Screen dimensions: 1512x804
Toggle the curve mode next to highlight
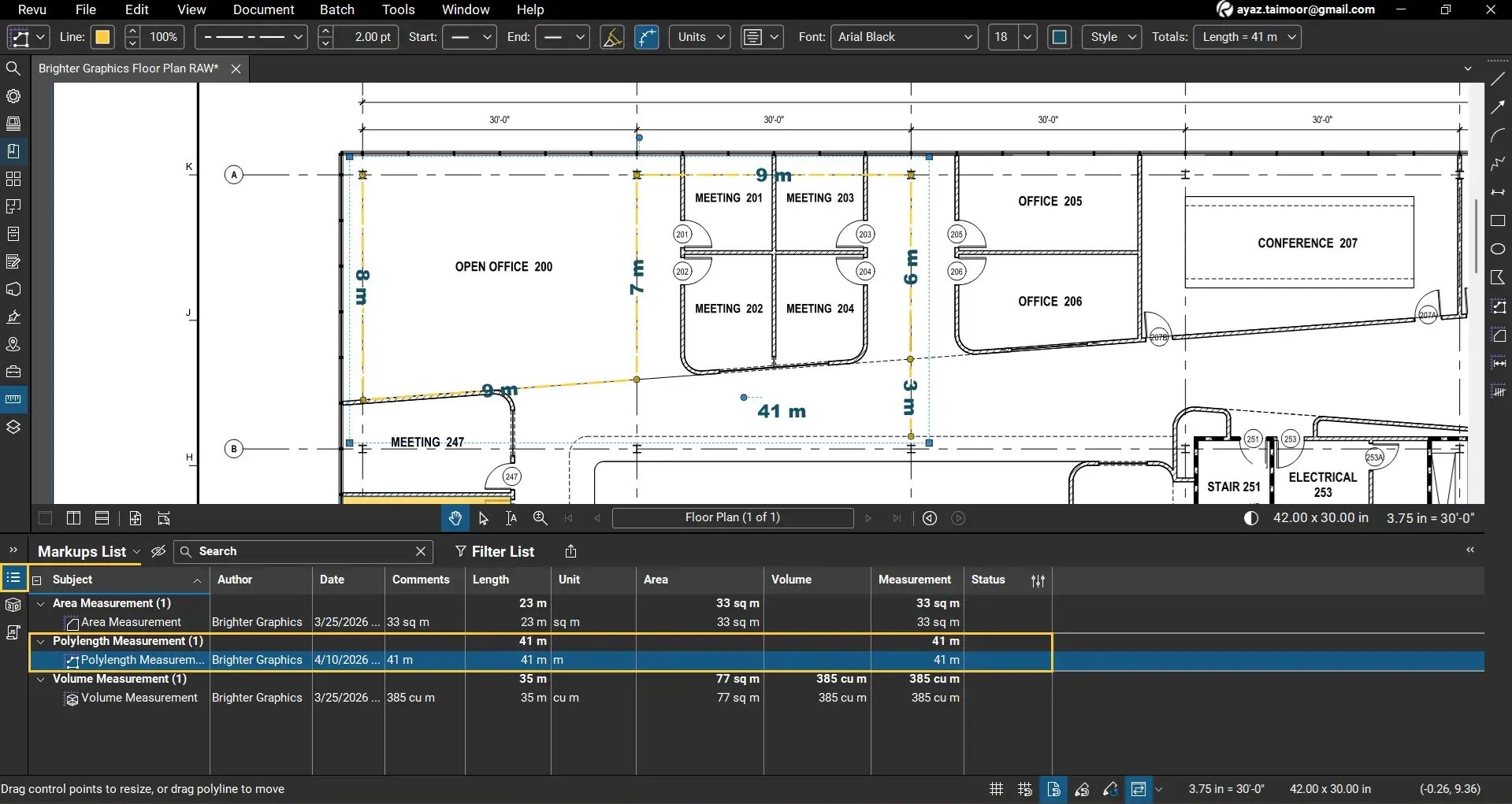pyautogui.click(x=646, y=37)
